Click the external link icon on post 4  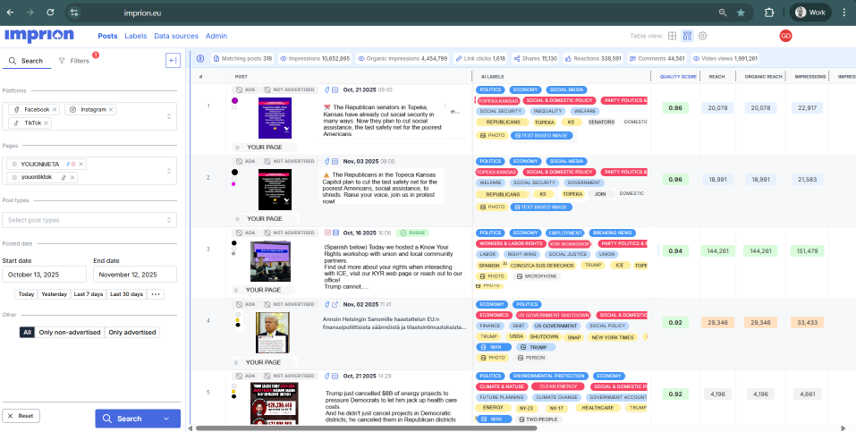(335, 304)
